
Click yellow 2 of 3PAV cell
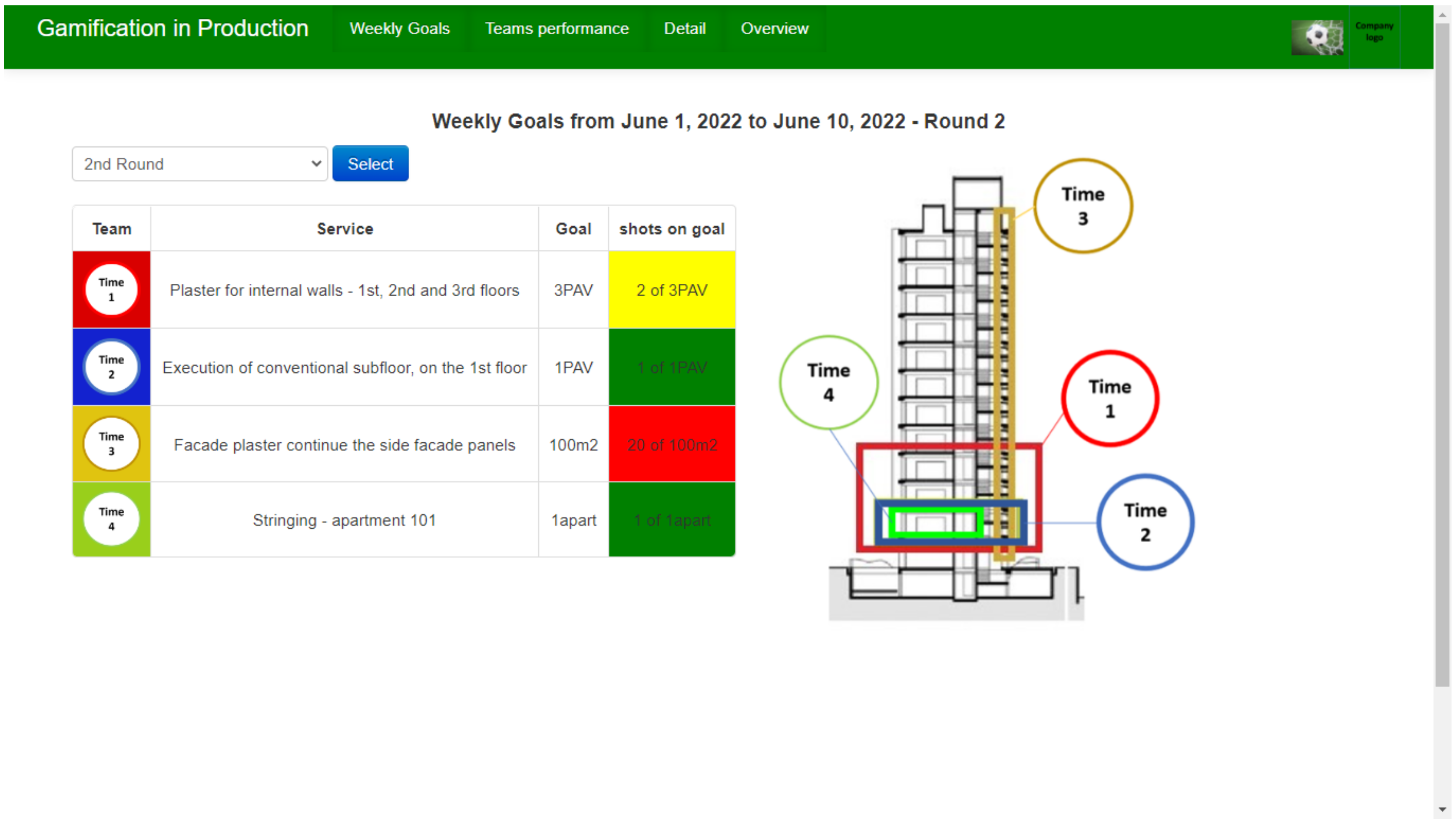click(671, 290)
